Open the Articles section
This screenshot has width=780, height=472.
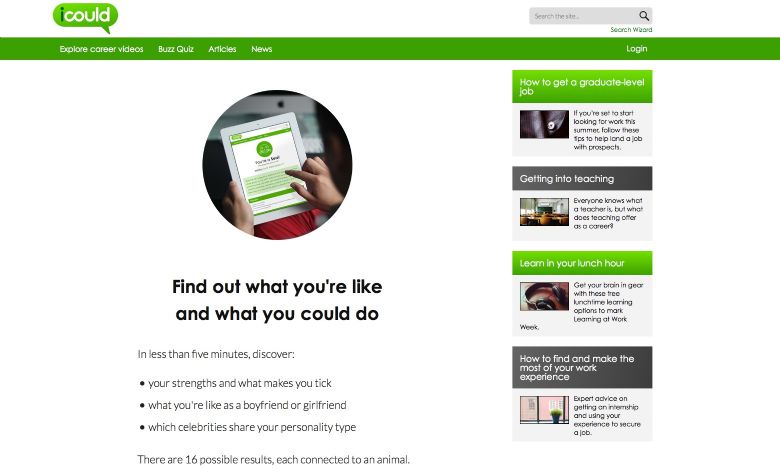tap(222, 49)
